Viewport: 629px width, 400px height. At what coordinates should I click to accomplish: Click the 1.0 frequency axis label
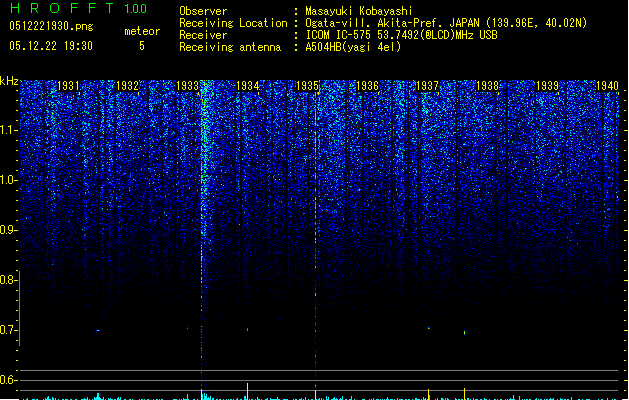pos(9,180)
